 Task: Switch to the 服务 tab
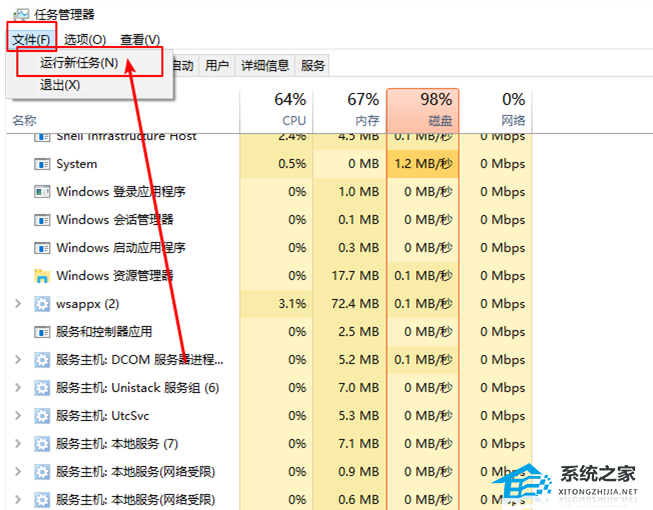313,66
